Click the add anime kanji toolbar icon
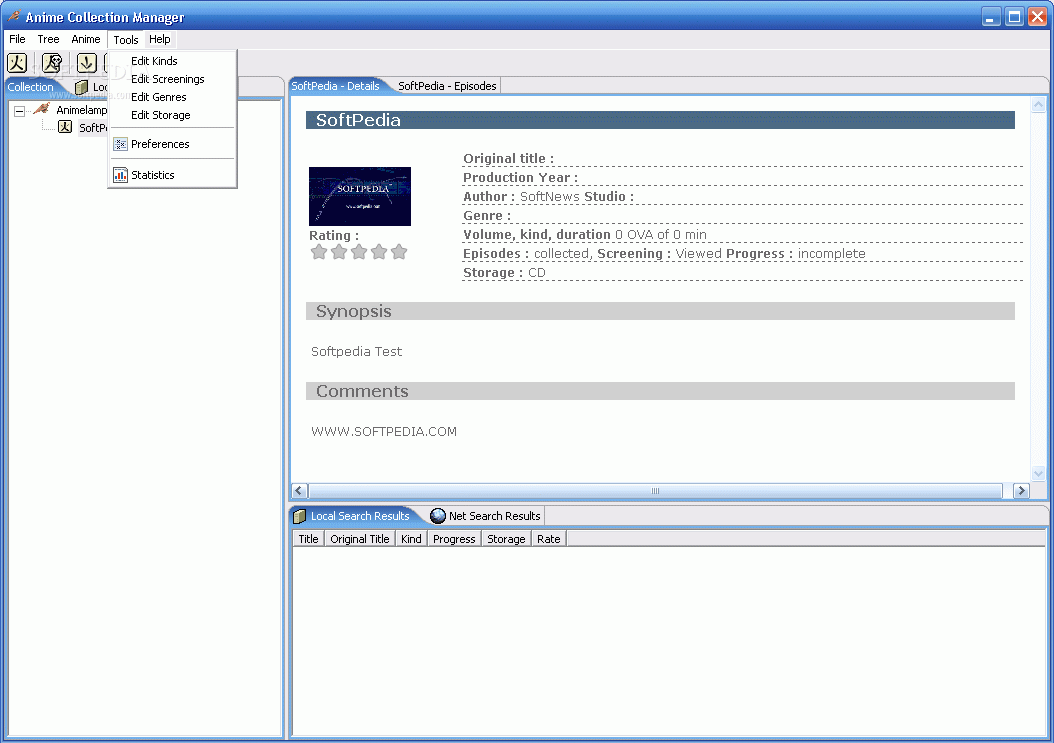 point(17,63)
